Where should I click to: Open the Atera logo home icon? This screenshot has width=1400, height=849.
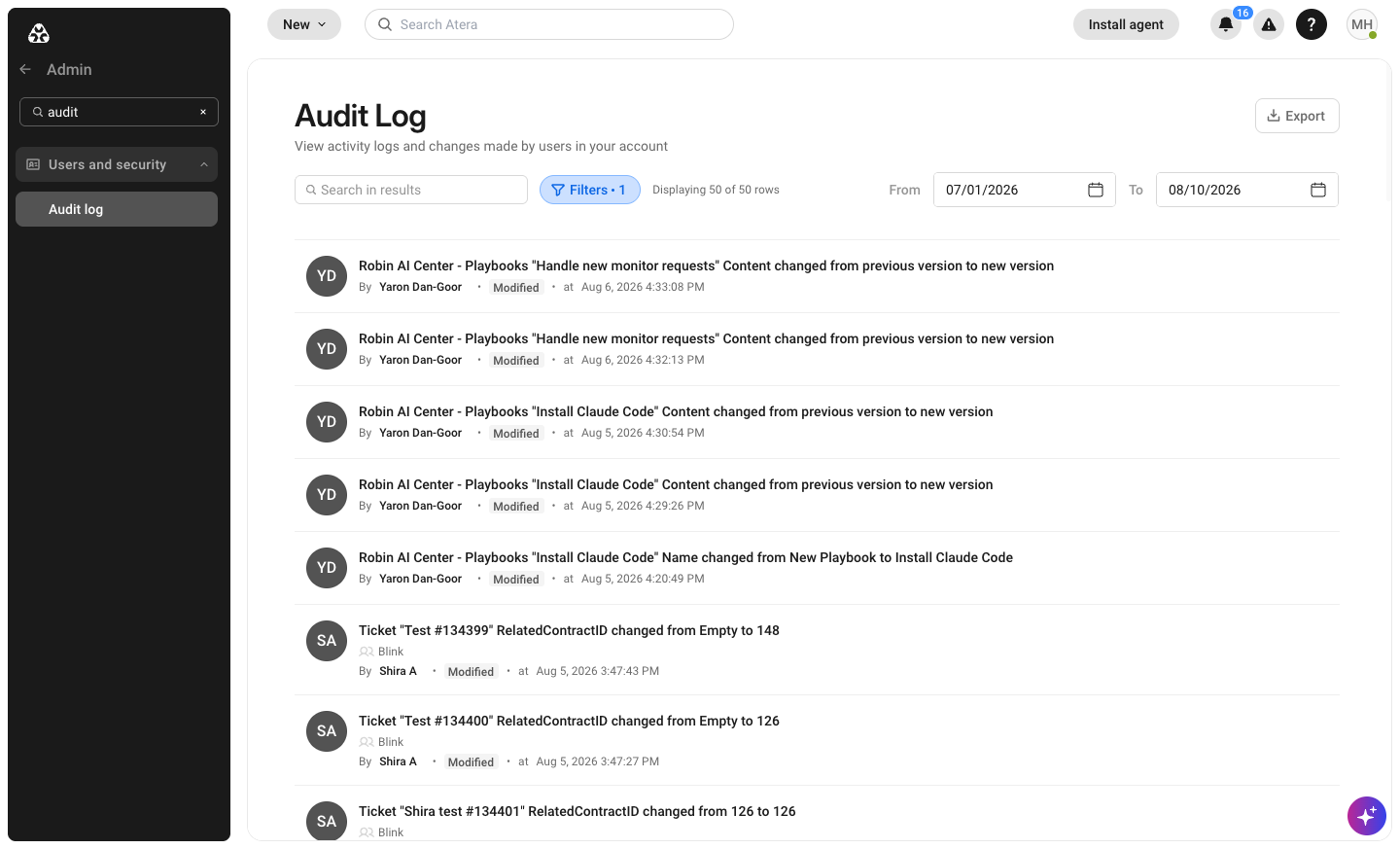(39, 34)
